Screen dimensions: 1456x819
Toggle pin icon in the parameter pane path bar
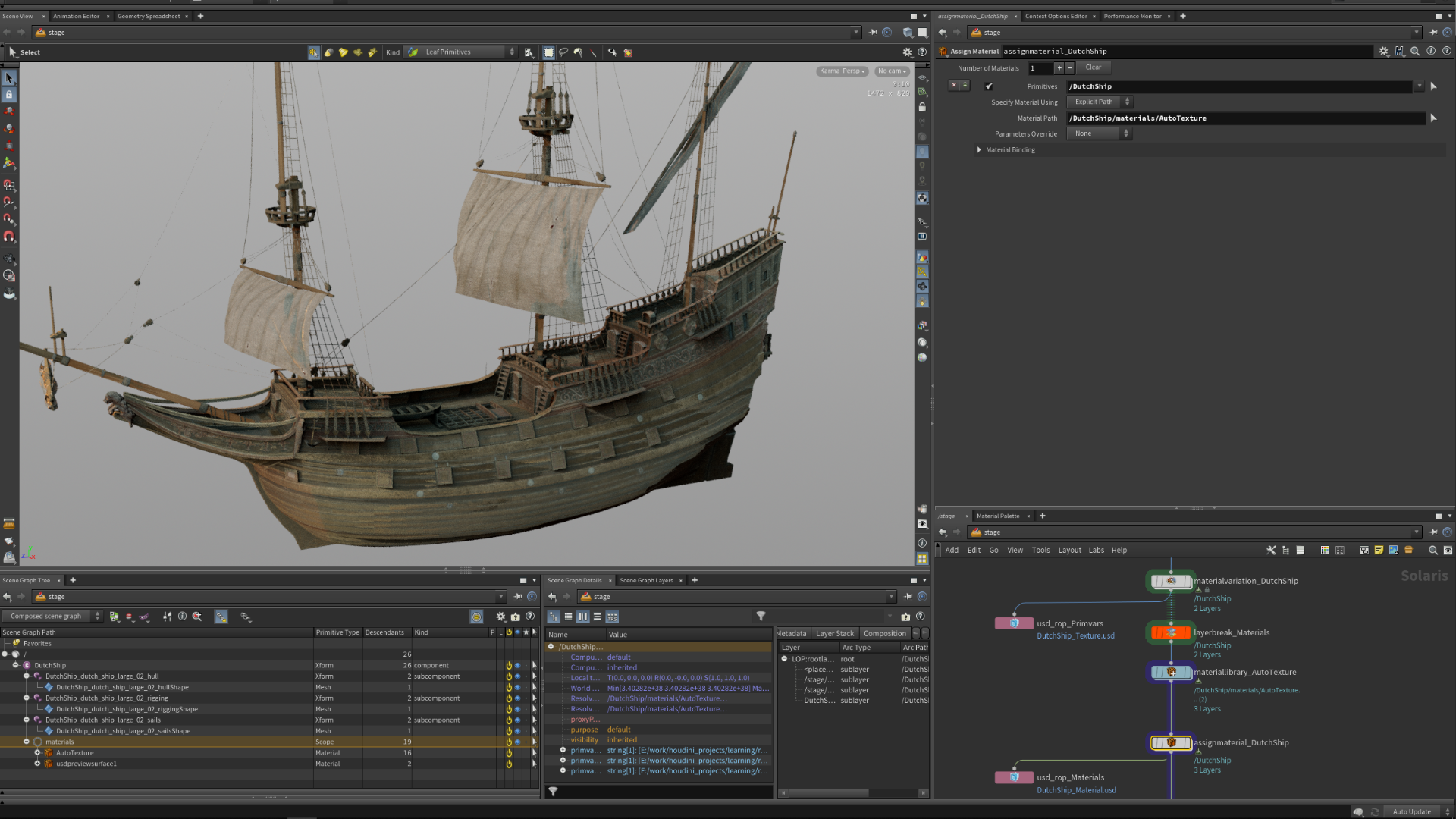click(1433, 33)
